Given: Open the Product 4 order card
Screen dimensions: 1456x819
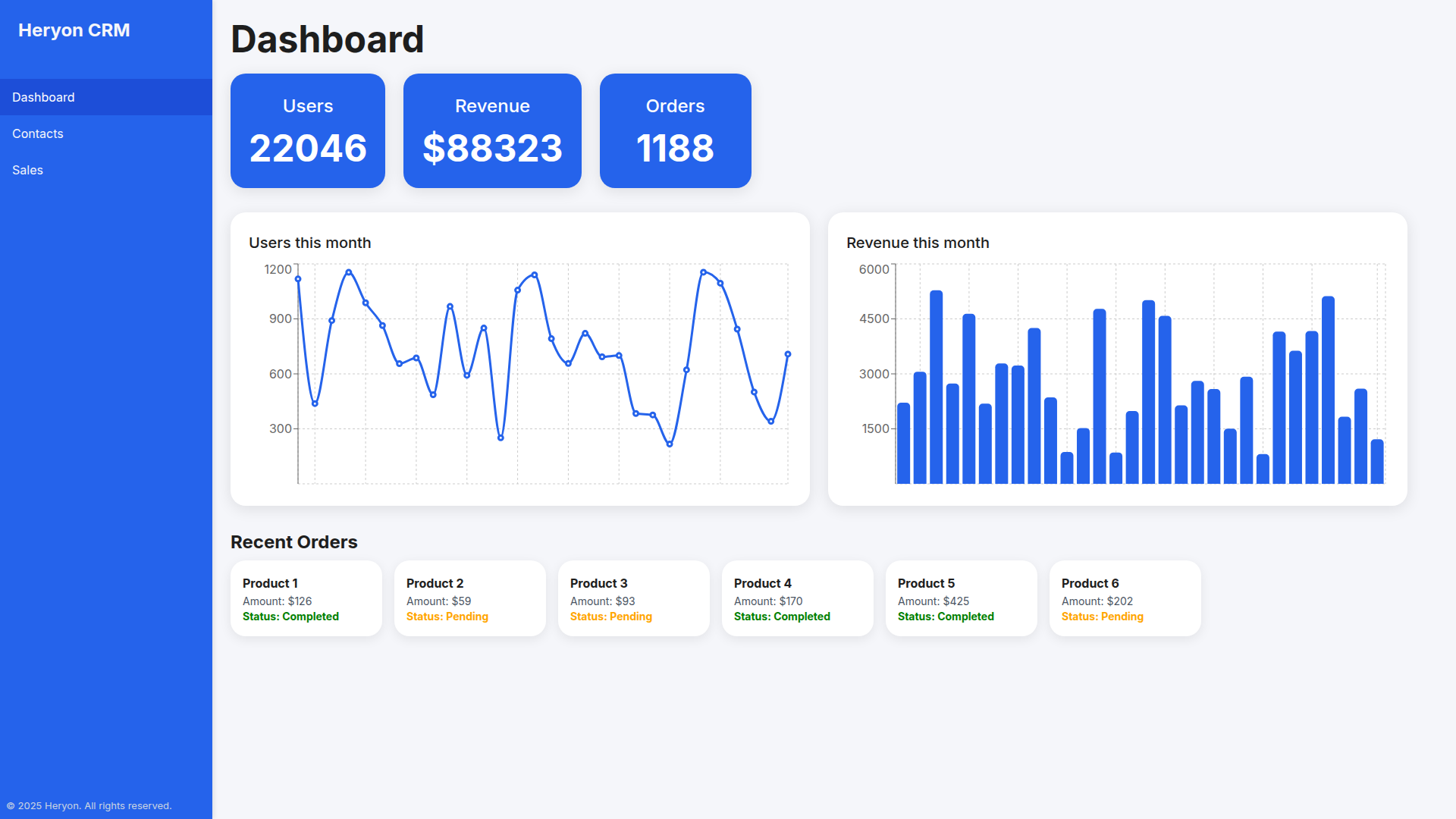Looking at the screenshot, I should [798, 598].
